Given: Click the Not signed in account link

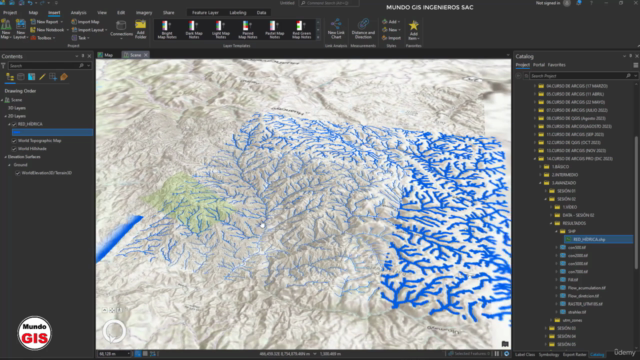Looking at the screenshot, I should pos(549,3).
